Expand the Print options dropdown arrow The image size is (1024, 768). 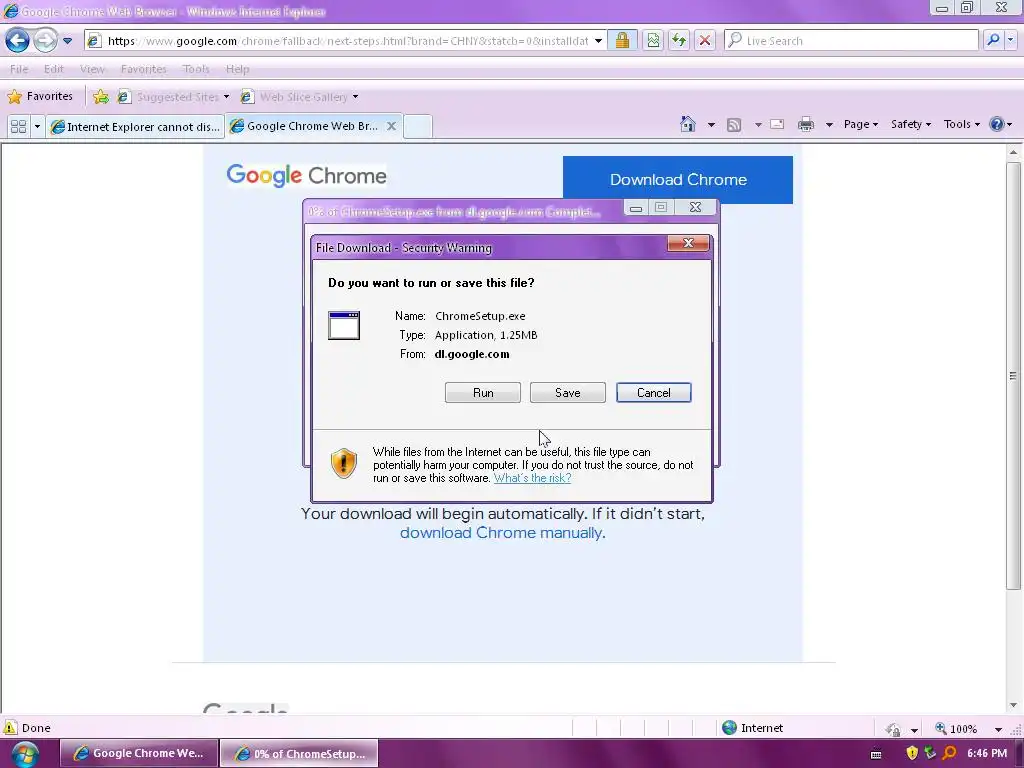(829, 124)
